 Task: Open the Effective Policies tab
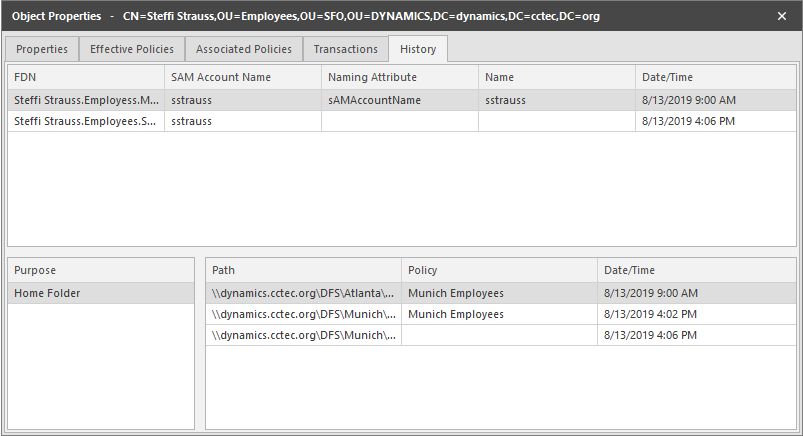[x=132, y=49]
